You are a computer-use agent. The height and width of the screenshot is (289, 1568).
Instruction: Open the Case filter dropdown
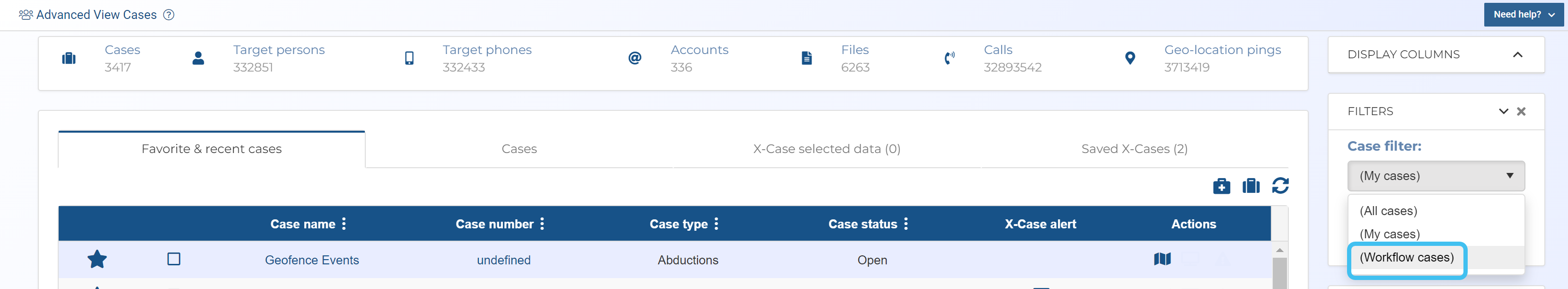(1436, 176)
